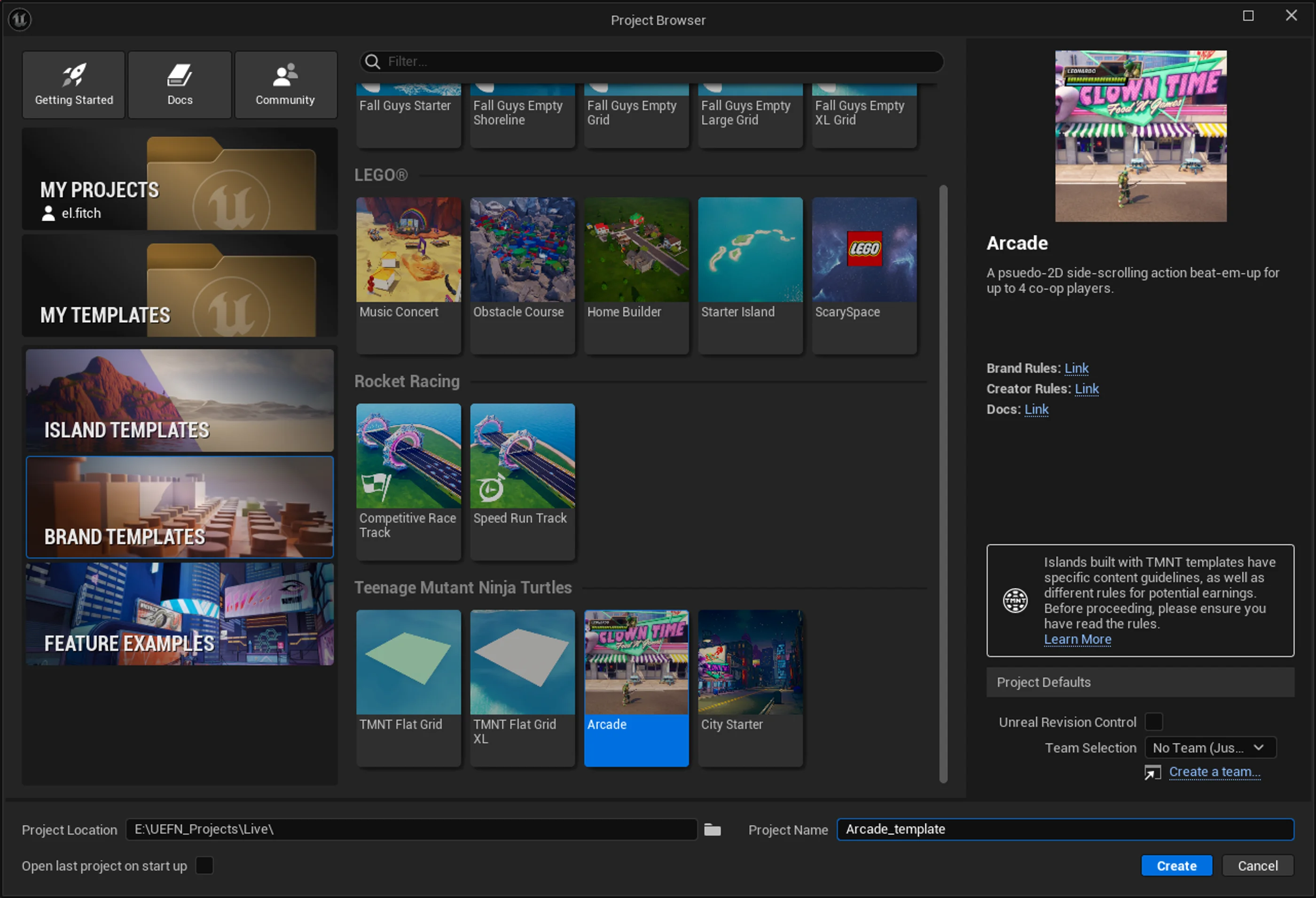Select the Home Builder template
1316x898 pixels.
click(x=636, y=275)
